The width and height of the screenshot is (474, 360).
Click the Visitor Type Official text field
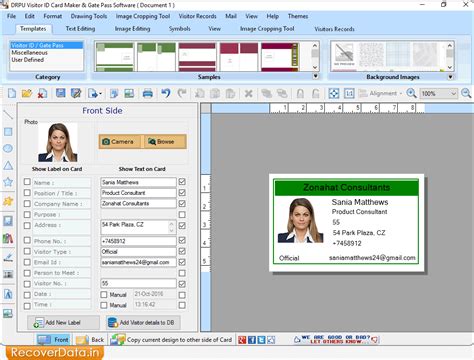(x=138, y=252)
